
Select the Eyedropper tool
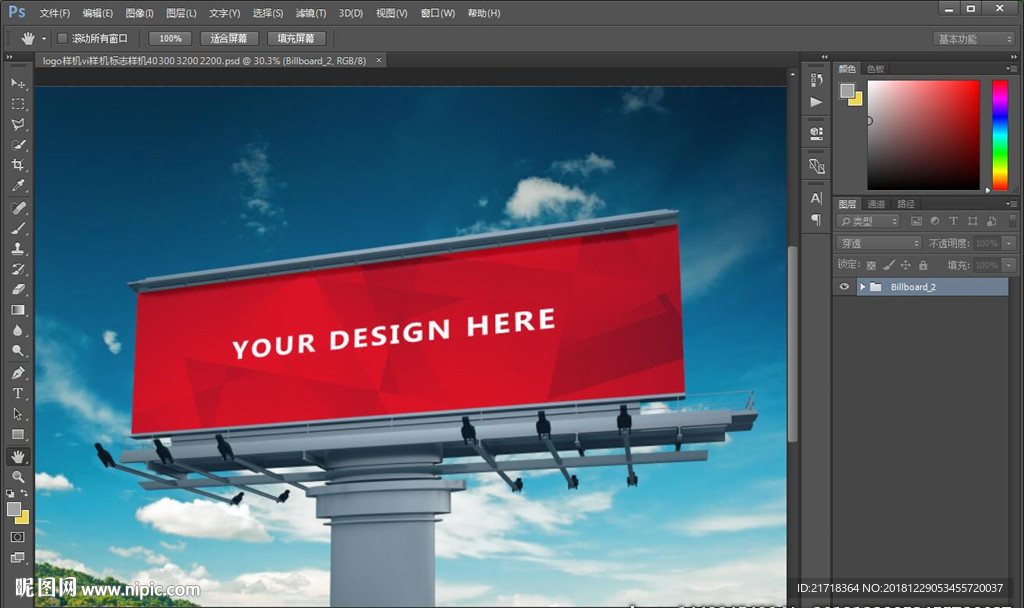[18, 186]
